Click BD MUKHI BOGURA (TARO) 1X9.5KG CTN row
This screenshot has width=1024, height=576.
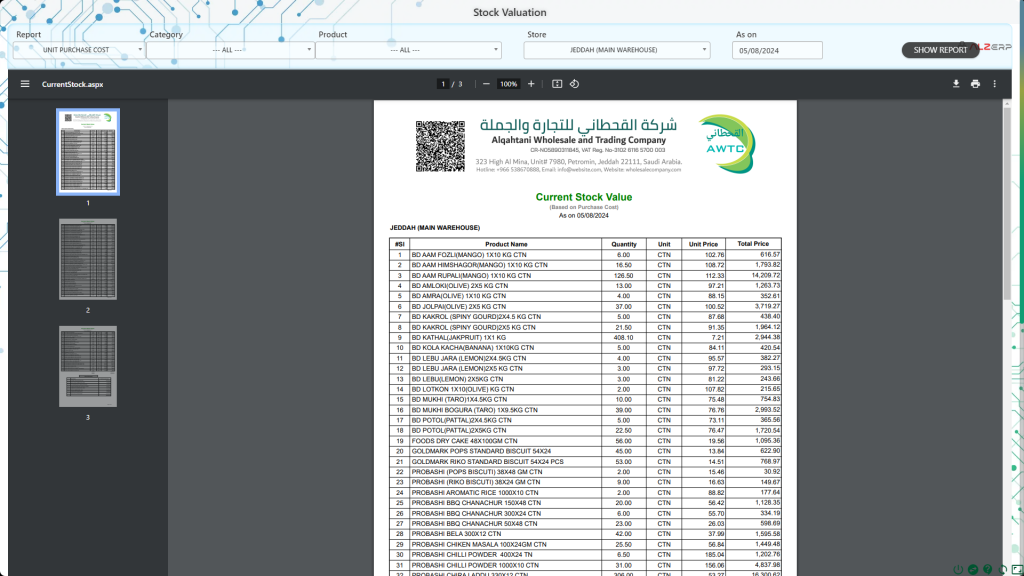[585, 410]
